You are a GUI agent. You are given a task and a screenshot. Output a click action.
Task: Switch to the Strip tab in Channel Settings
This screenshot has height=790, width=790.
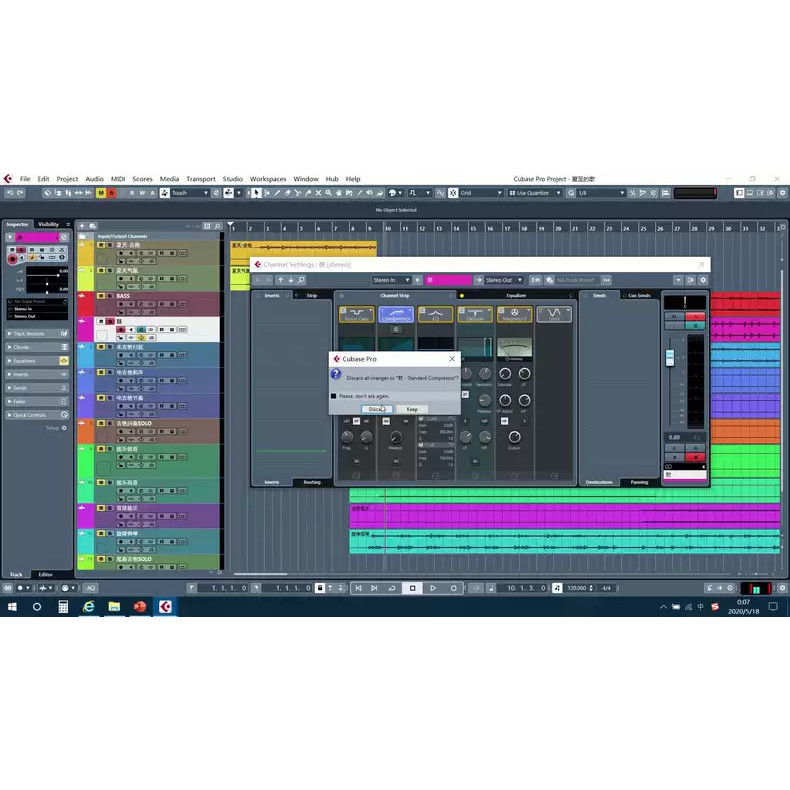click(x=312, y=296)
